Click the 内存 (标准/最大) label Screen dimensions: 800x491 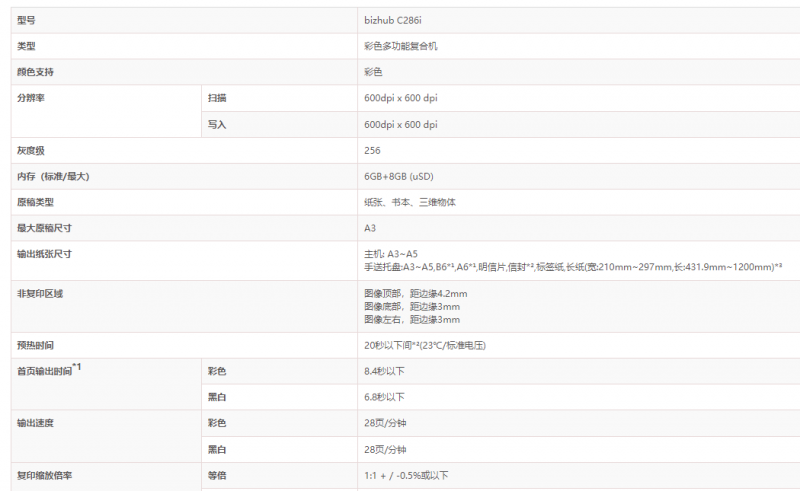[x=53, y=177]
